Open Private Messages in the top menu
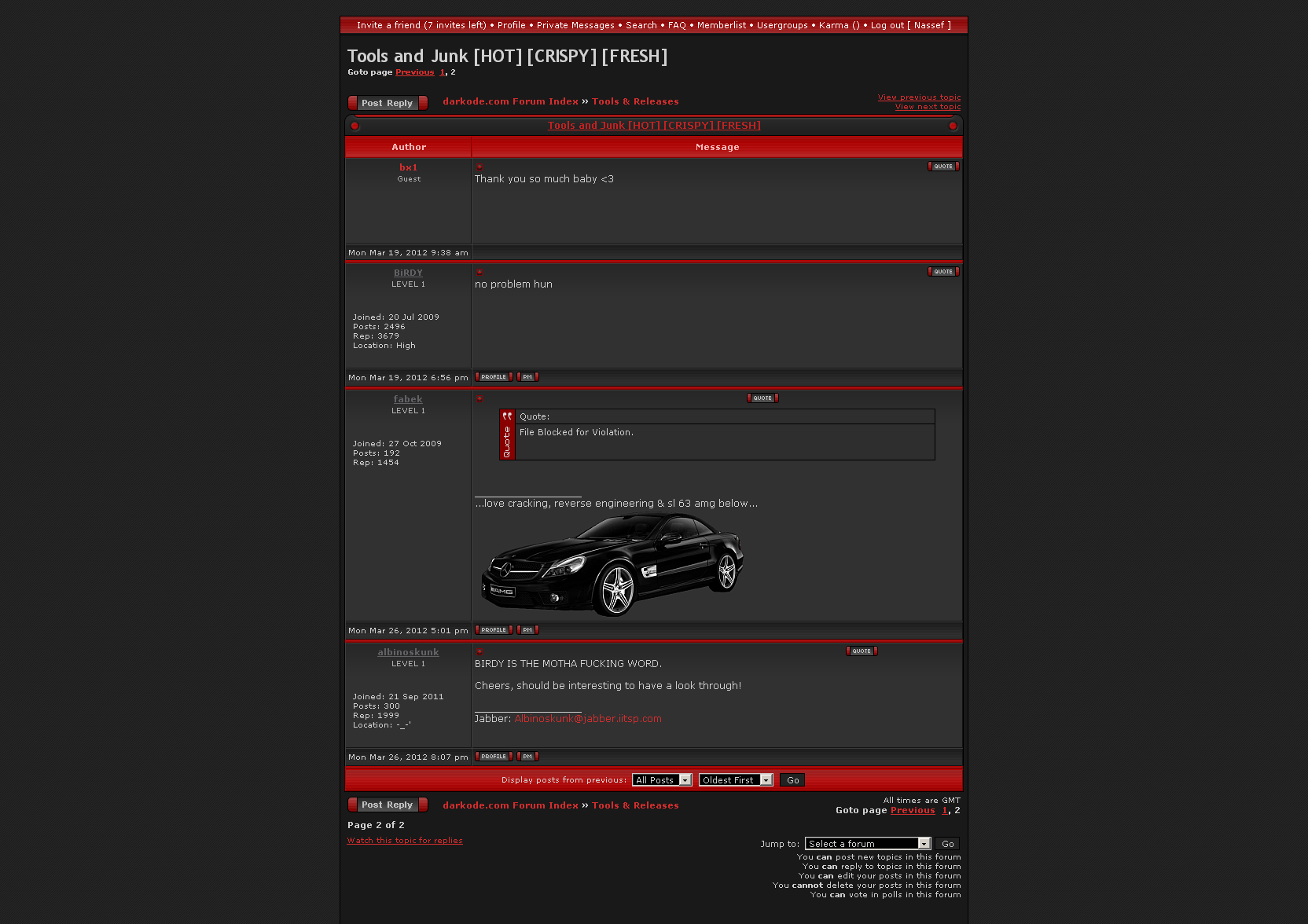1308x924 pixels. 575,25
